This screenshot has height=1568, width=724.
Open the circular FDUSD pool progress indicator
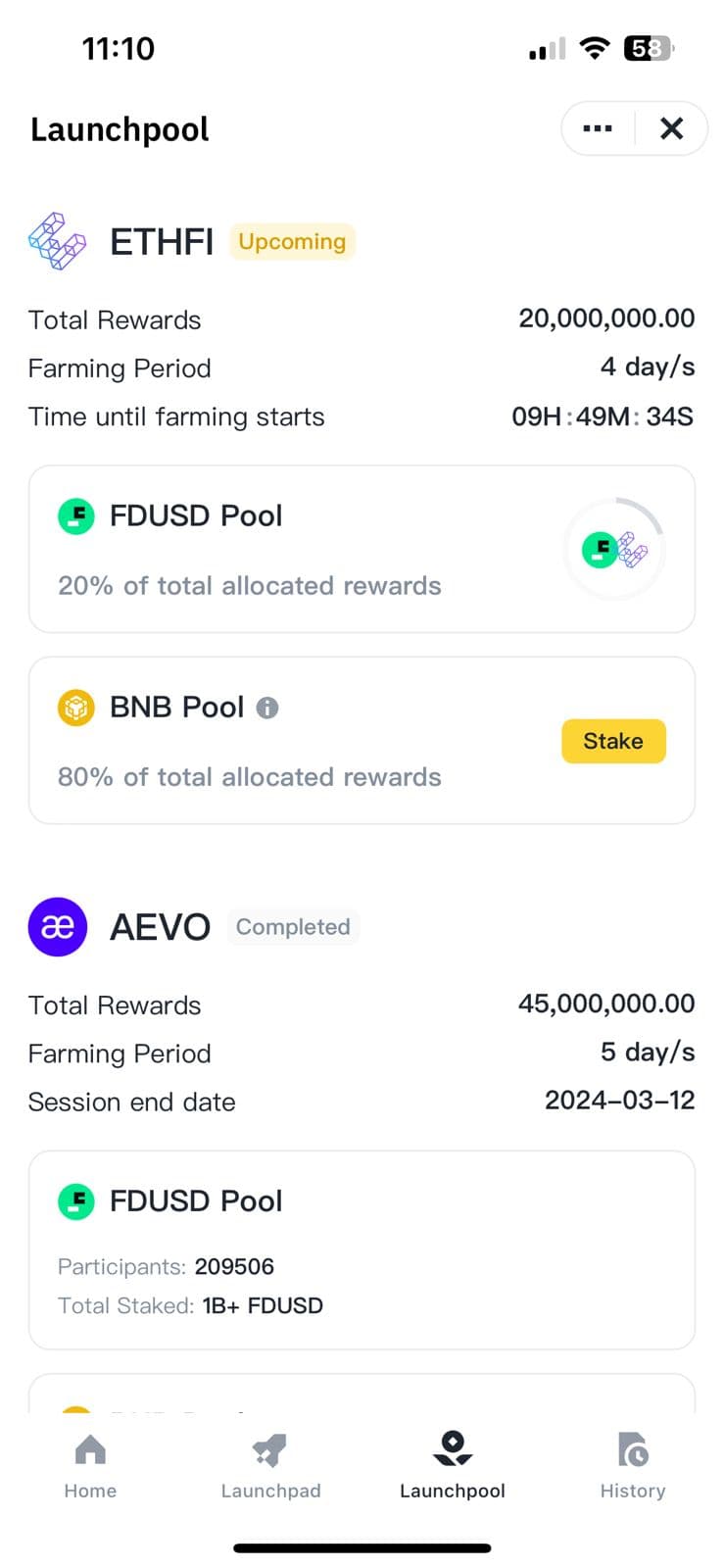(x=615, y=549)
